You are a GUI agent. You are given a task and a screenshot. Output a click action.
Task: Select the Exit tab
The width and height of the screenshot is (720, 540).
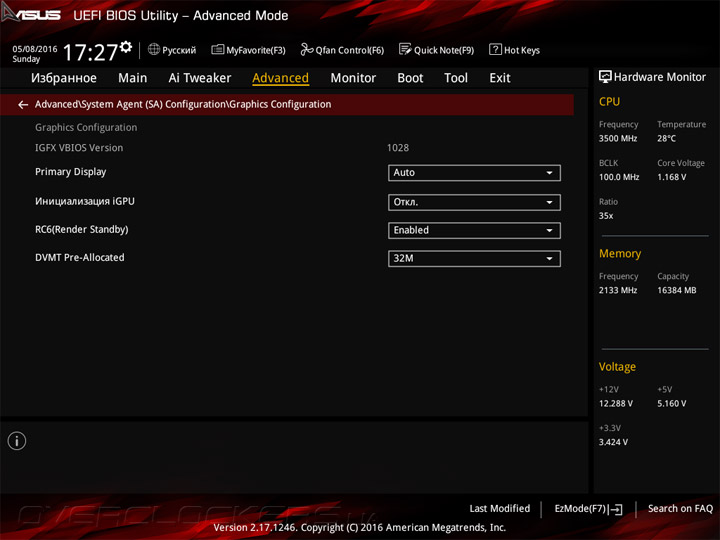pyautogui.click(x=500, y=78)
